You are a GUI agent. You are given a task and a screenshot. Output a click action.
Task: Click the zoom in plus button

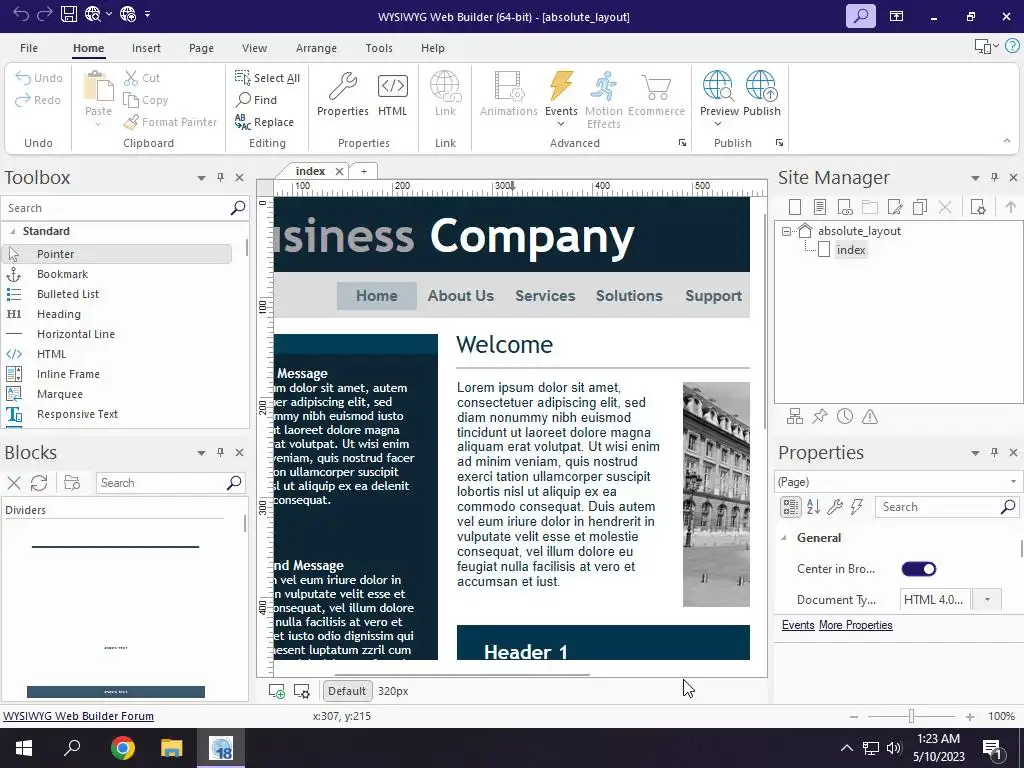pyautogui.click(x=970, y=716)
